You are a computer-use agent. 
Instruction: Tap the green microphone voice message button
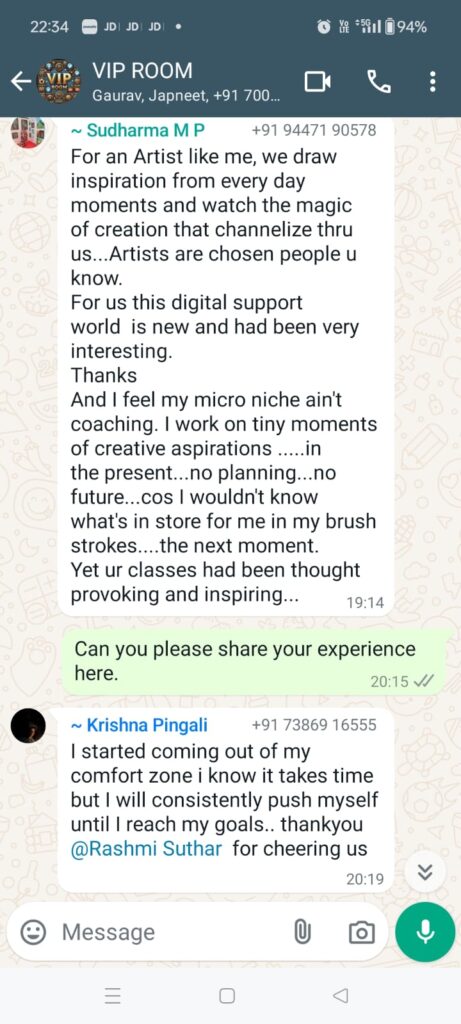pos(425,932)
